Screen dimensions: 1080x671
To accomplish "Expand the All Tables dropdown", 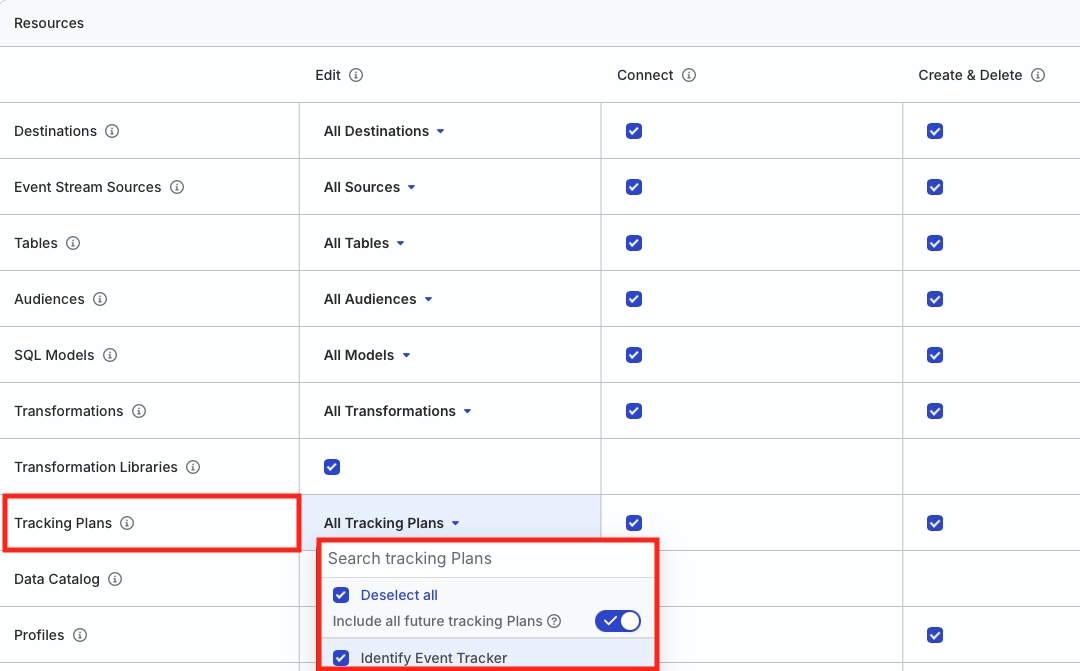I will click(x=362, y=243).
